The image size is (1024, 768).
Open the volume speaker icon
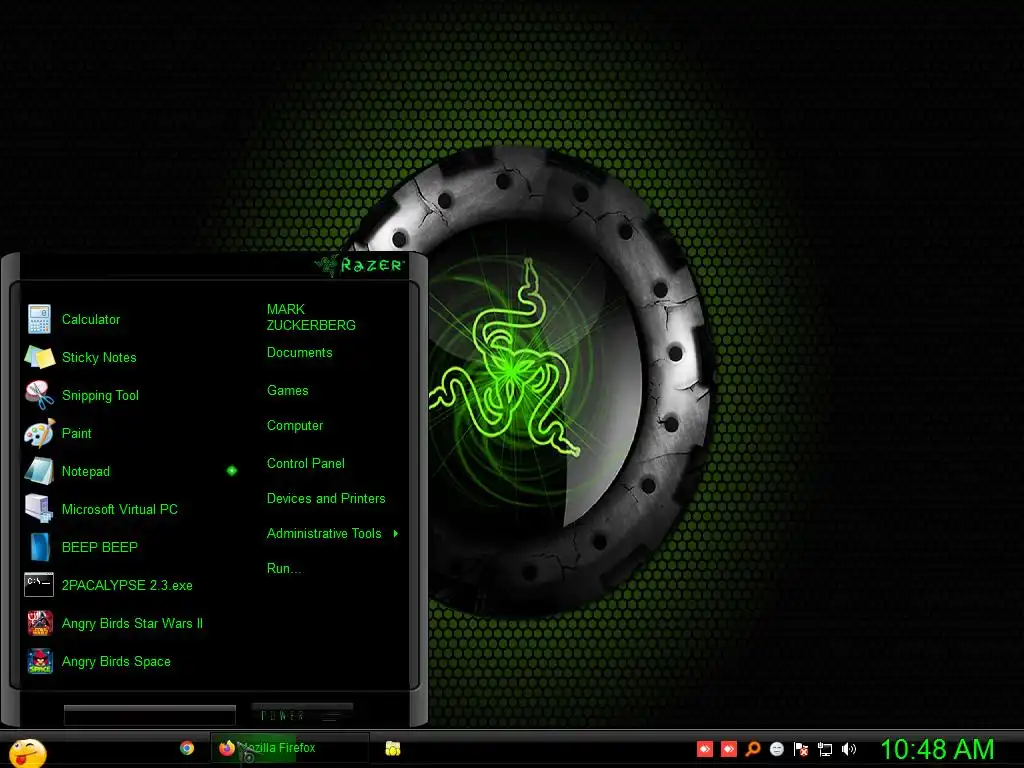848,749
